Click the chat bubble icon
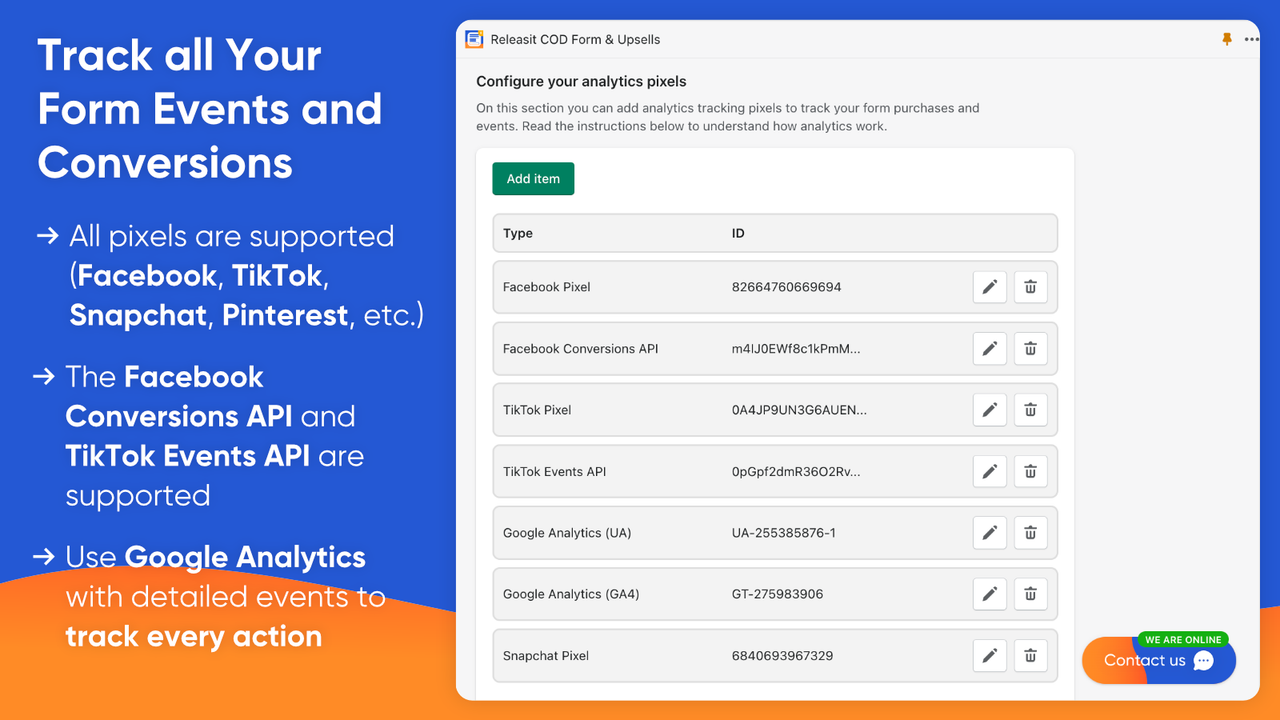 click(x=1204, y=661)
